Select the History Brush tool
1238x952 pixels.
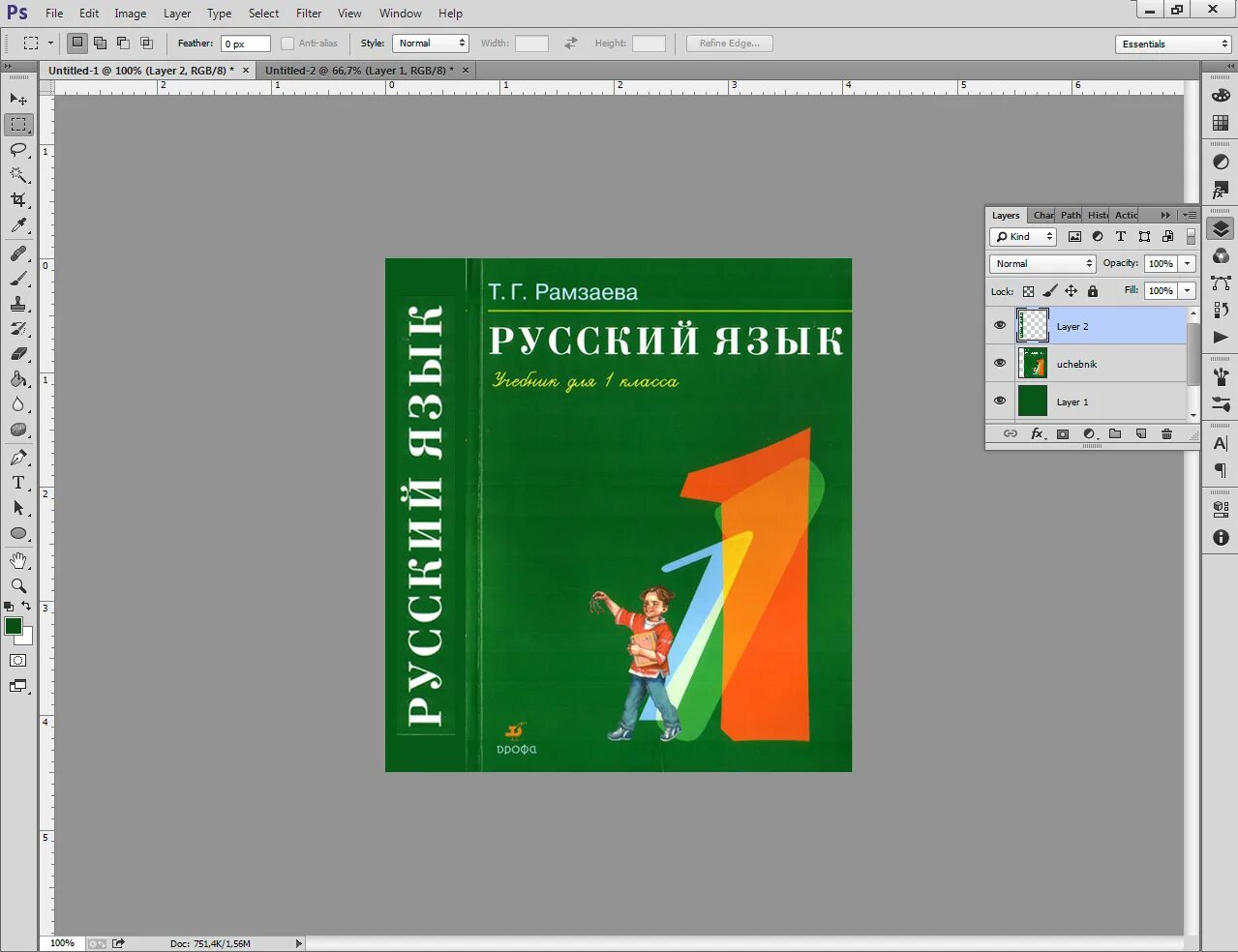[18, 329]
